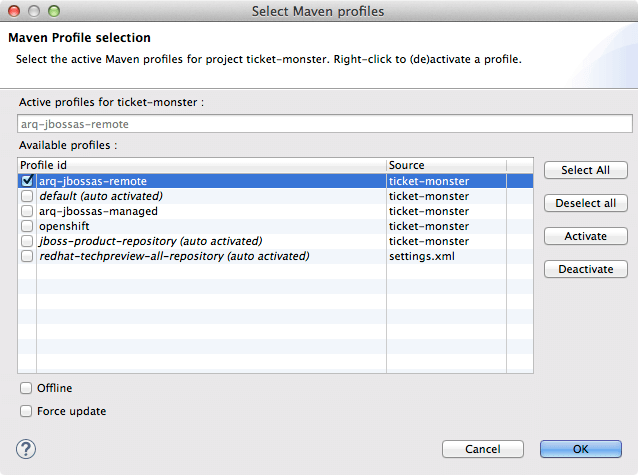638x475 pixels.
Task: Click the Help question mark icon
Action: point(27,449)
